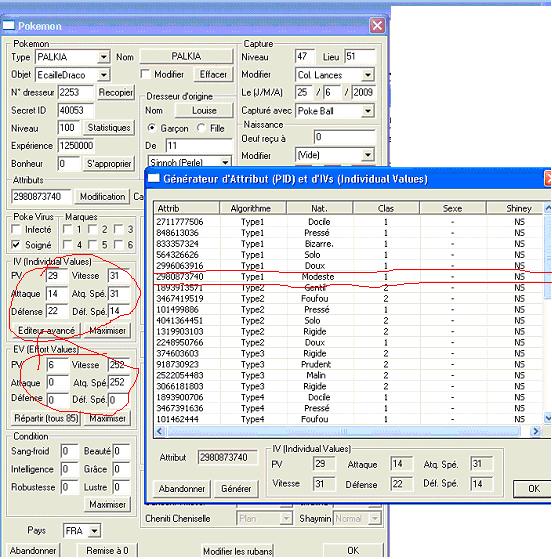Sort by the Nat. column header
The width and height of the screenshot is (552, 559).
point(319,208)
